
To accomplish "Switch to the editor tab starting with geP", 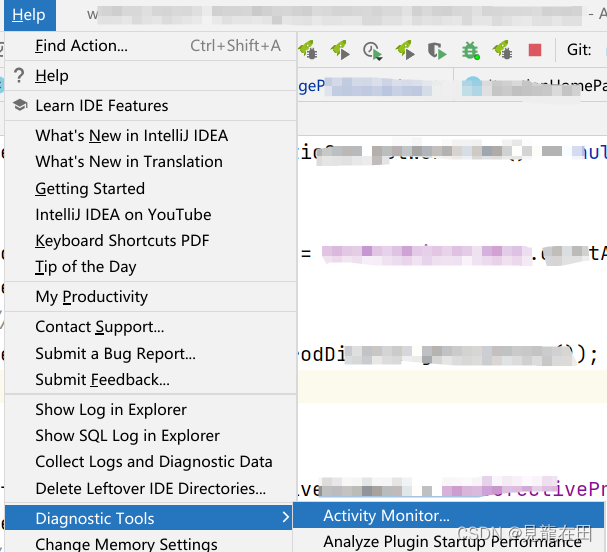I will pos(375,86).
